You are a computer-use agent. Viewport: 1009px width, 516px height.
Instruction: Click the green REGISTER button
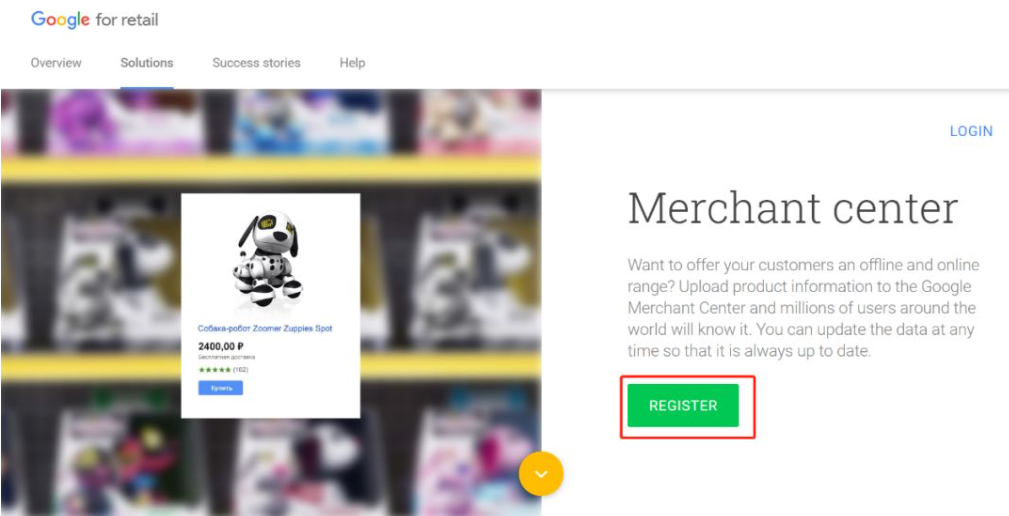(x=683, y=405)
